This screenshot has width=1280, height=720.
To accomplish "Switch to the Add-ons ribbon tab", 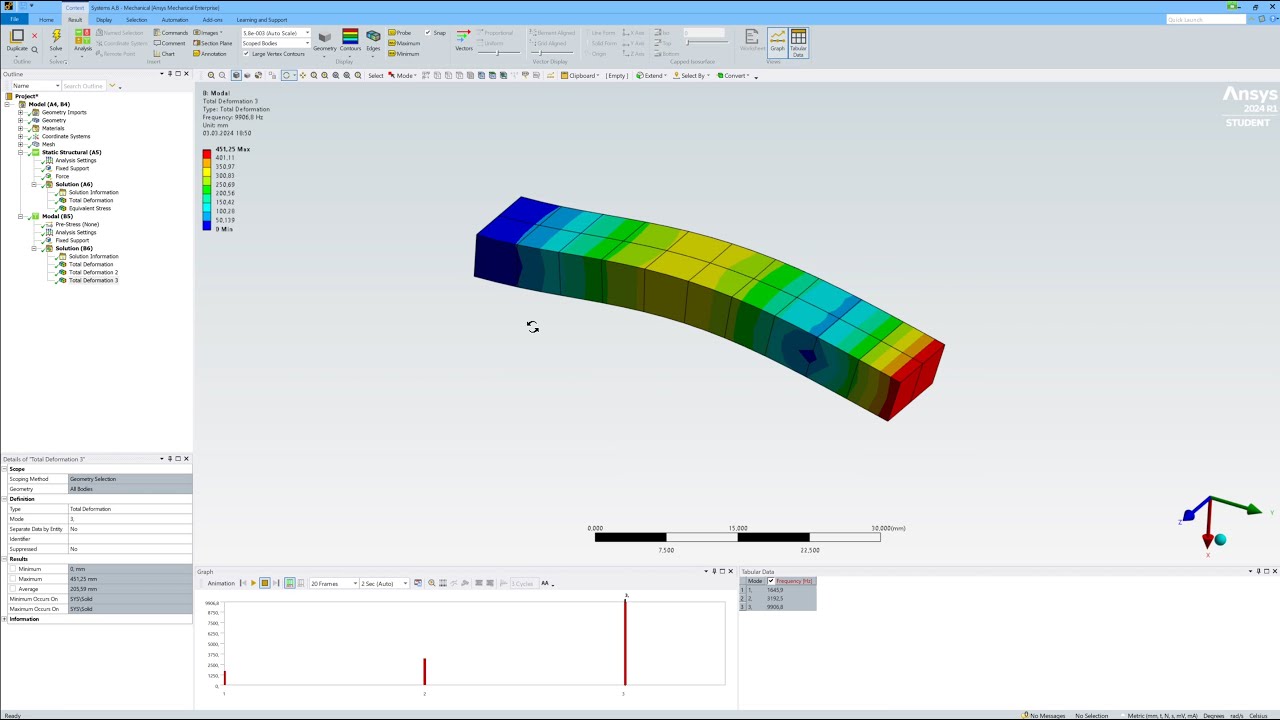I will (x=213, y=19).
